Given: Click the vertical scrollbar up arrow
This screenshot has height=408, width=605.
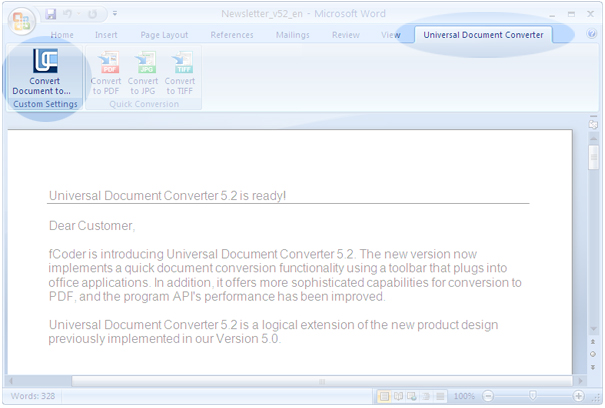Looking at the screenshot, I should tap(593, 138).
